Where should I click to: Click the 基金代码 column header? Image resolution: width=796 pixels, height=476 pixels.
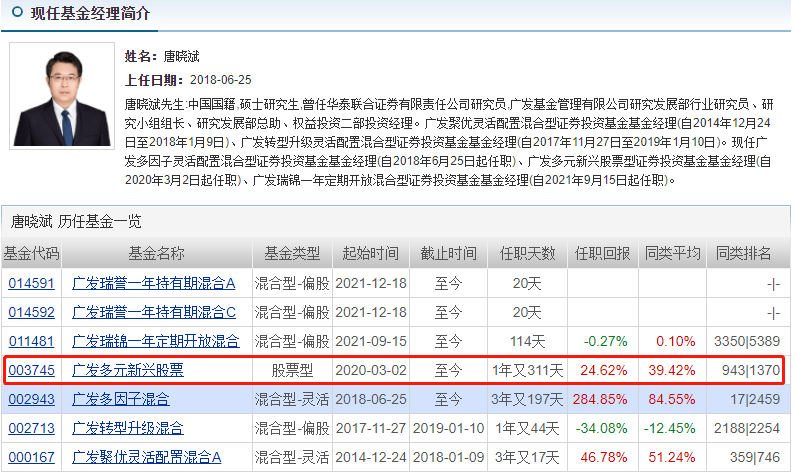click(x=31, y=253)
